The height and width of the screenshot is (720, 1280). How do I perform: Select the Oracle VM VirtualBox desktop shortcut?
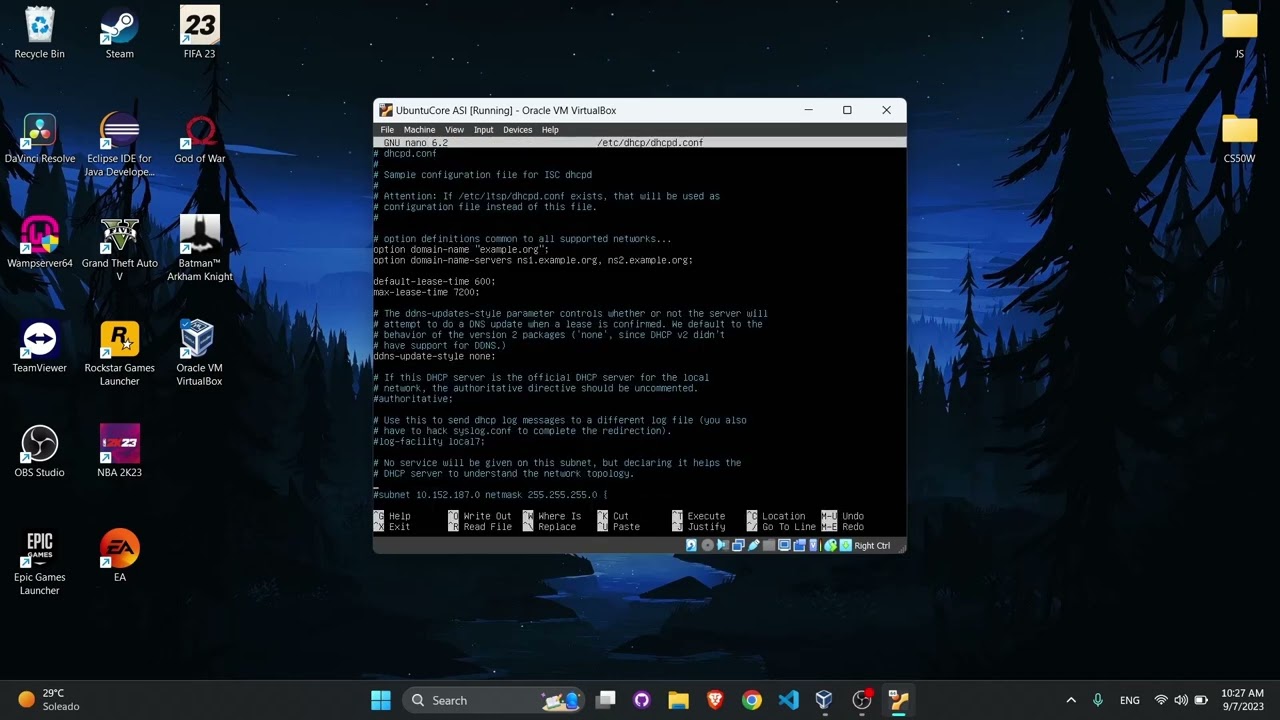coord(199,354)
